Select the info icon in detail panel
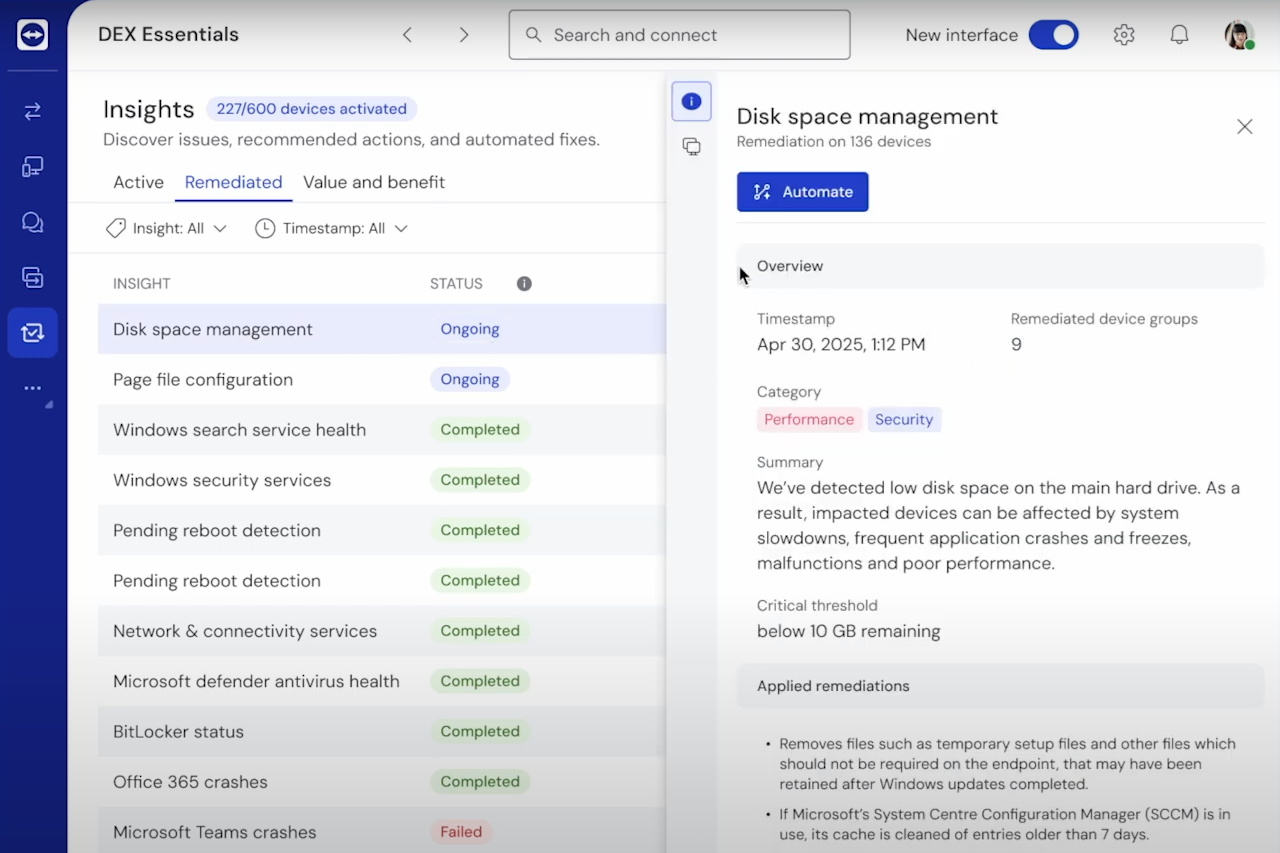The image size is (1280, 853). point(691,101)
